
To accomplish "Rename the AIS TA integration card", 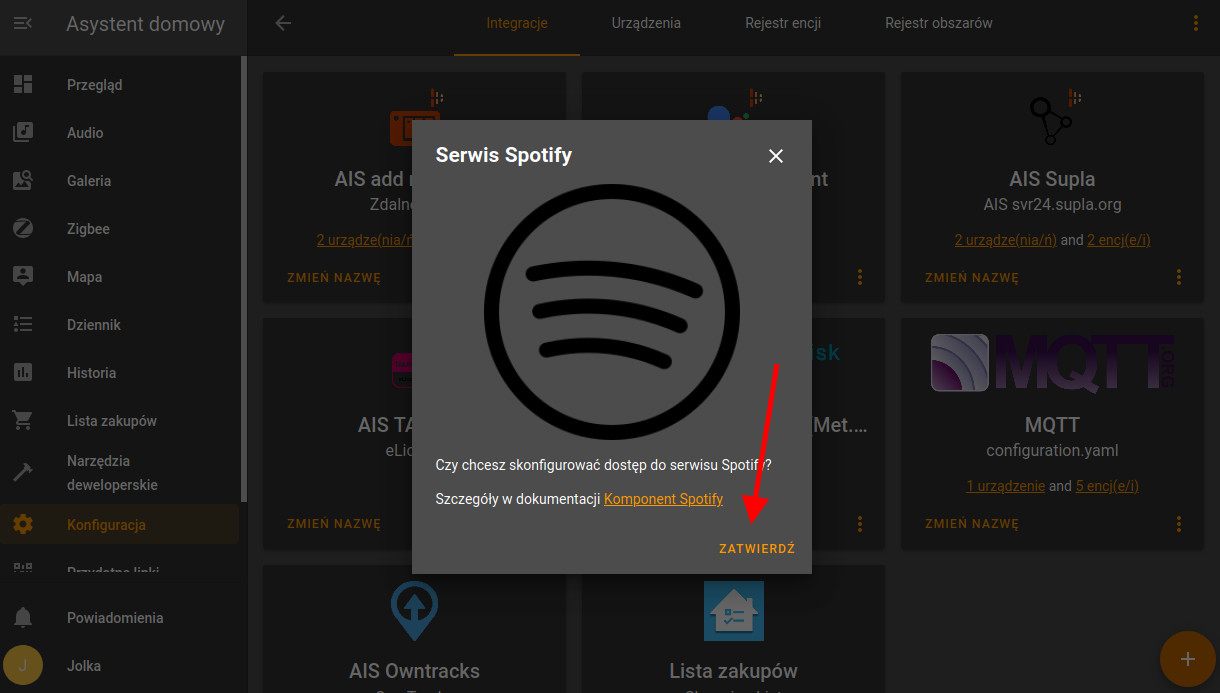I will [x=334, y=524].
